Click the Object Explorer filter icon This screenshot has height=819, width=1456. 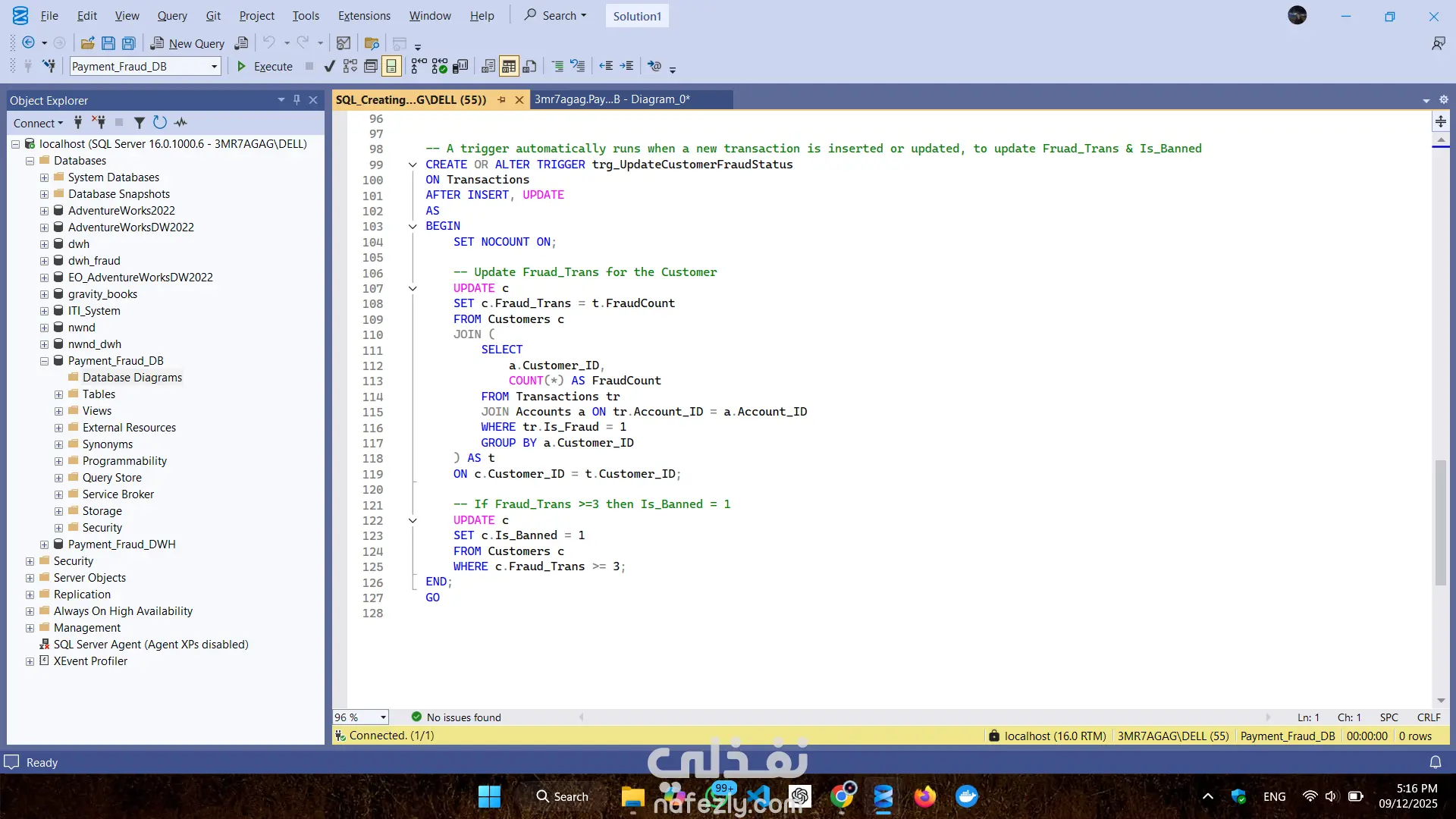140,123
